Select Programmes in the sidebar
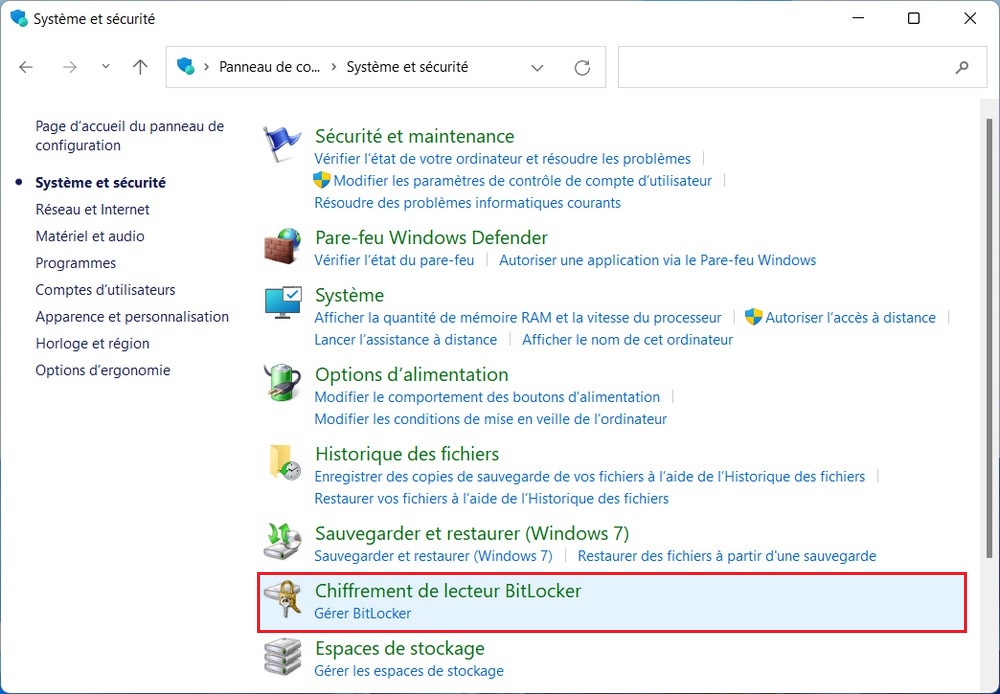This screenshot has height=694, width=1000. pyautogui.click(x=76, y=263)
